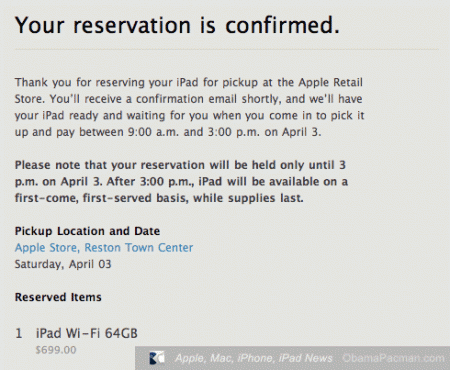Click the quantity '1' beside the iPad item

click(19, 333)
